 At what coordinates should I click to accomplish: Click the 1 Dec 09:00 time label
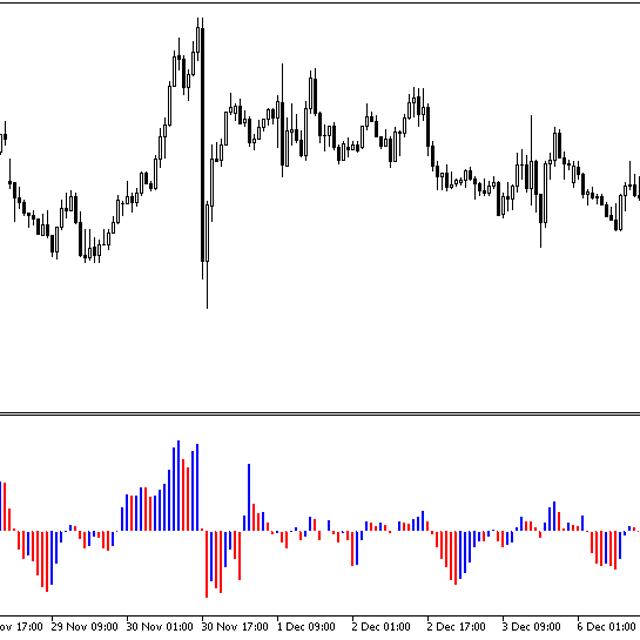pos(310,627)
